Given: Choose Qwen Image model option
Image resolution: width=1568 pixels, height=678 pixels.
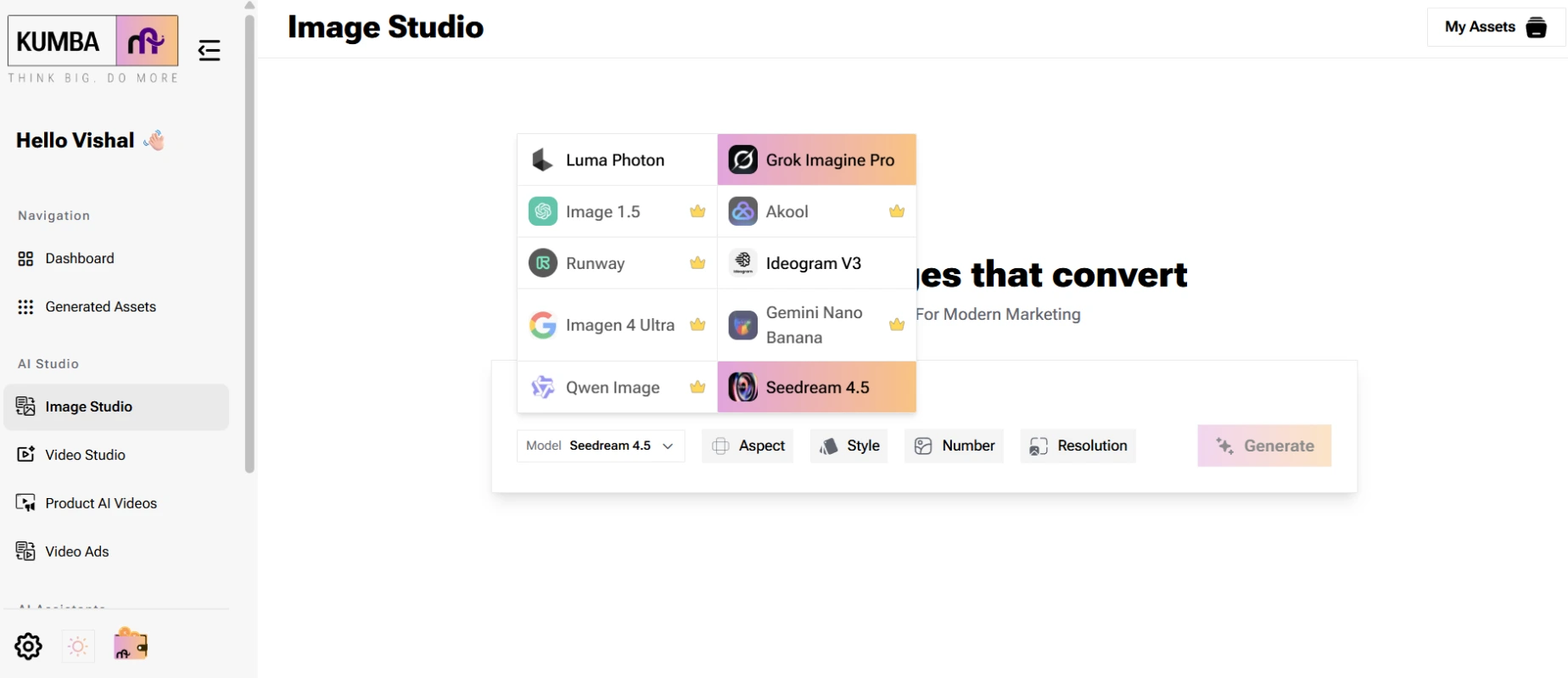Looking at the screenshot, I should (x=617, y=387).
